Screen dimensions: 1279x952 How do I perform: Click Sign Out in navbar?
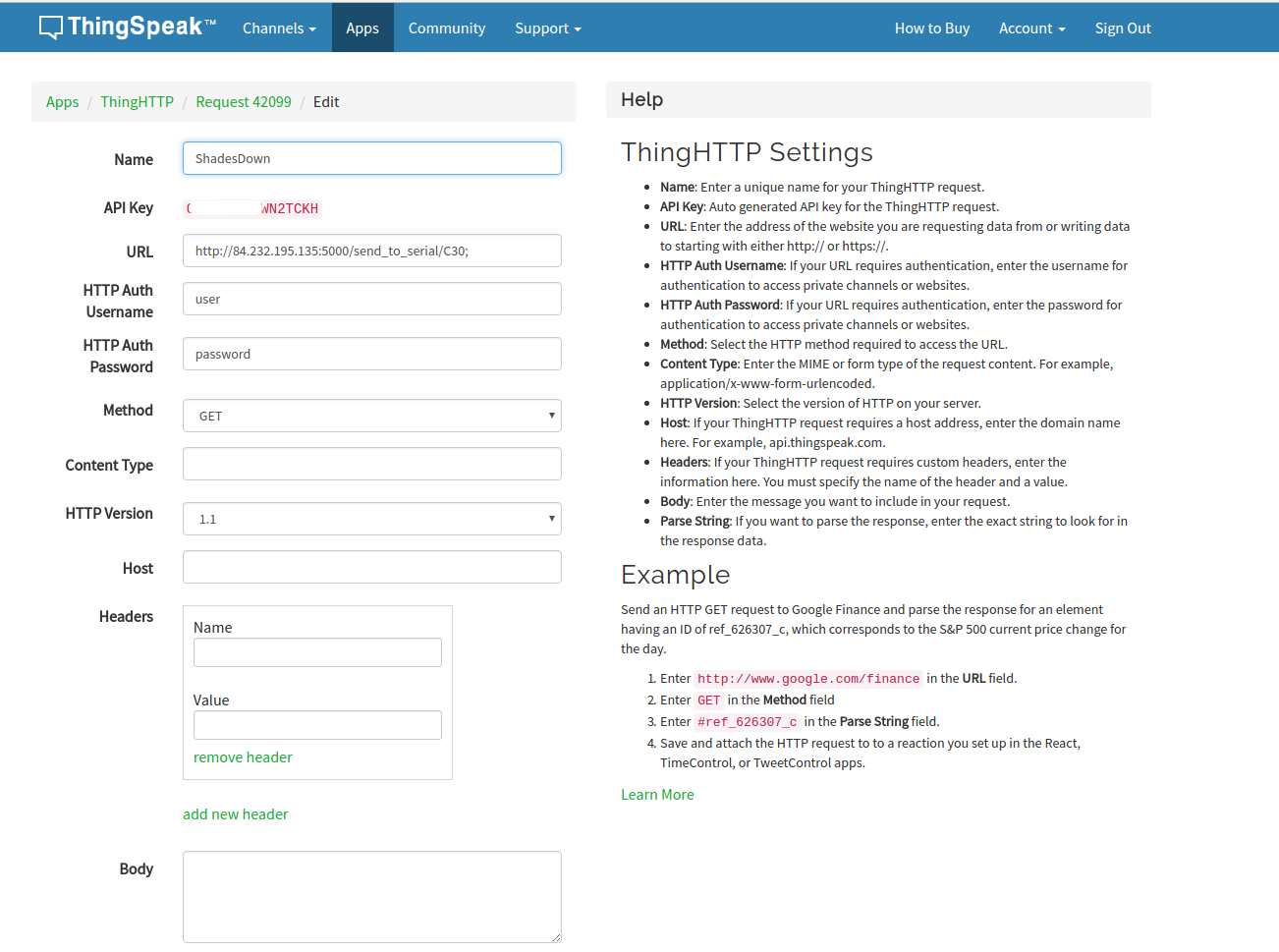click(x=1123, y=28)
